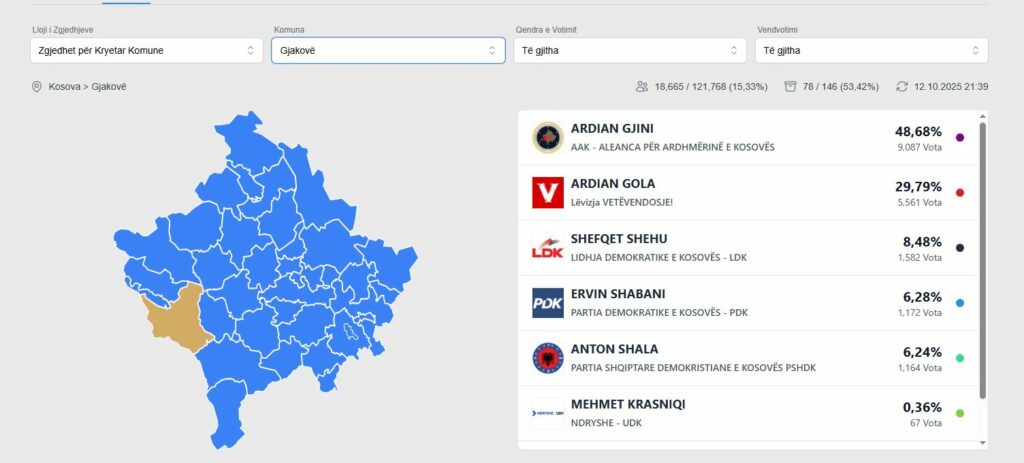Click the AAK party logo icon
Image resolution: width=1024 pixels, height=463 pixels.
coord(548,138)
